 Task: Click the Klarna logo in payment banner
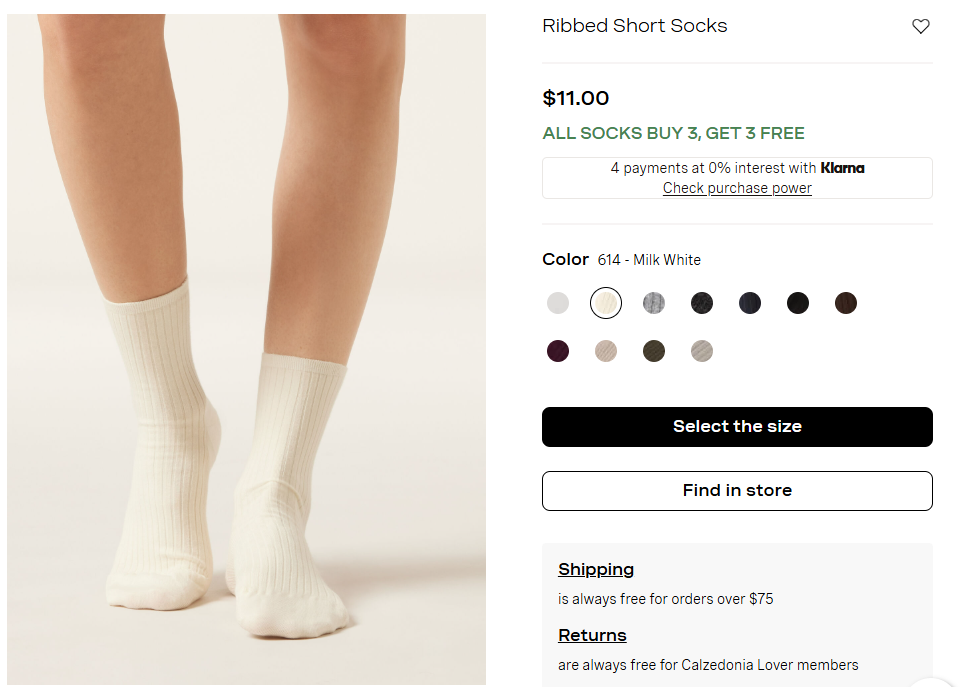coord(842,168)
